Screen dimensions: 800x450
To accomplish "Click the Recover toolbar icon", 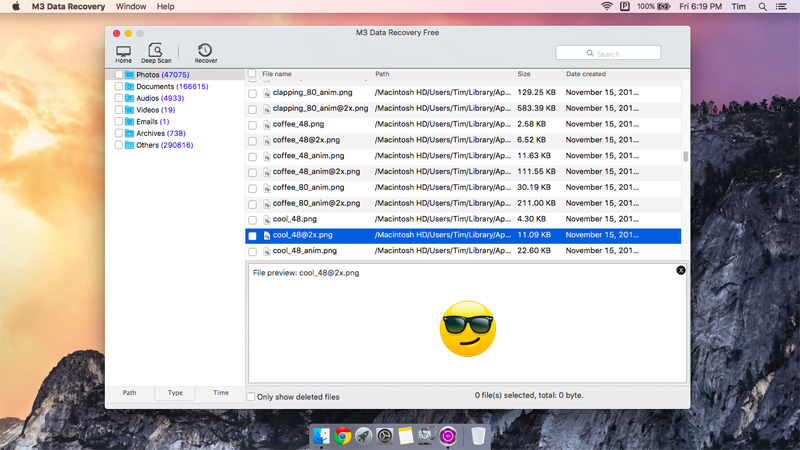I will 206,54.
